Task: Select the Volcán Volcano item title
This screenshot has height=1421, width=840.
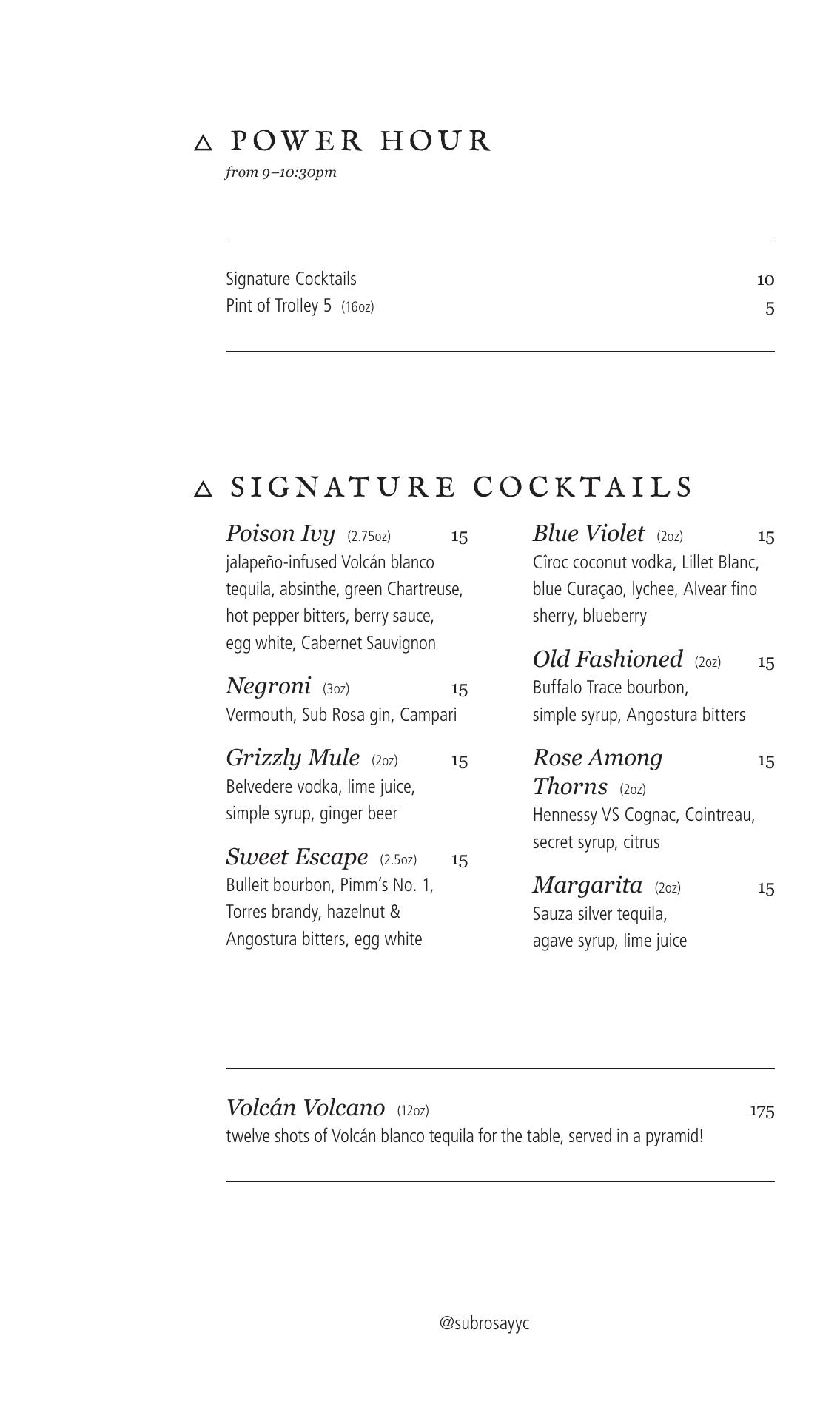Action: click(x=305, y=1108)
